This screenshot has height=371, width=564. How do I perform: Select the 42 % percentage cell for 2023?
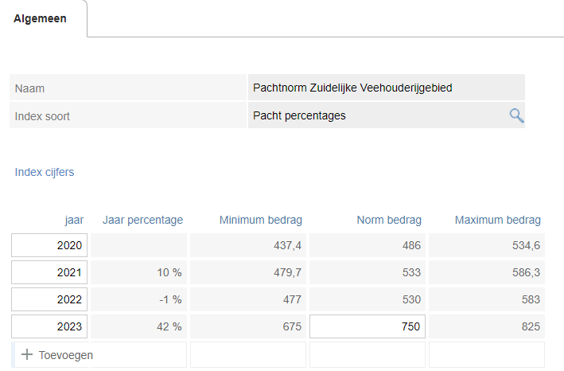pyautogui.click(x=139, y=326)
